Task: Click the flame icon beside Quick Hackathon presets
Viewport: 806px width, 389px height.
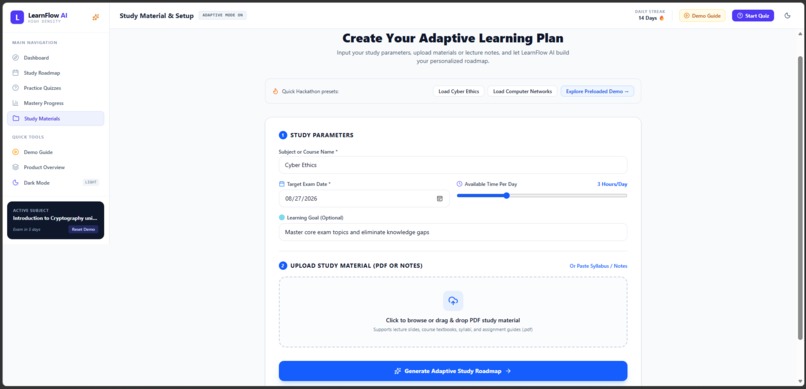Action: click(x=275, y=91)
